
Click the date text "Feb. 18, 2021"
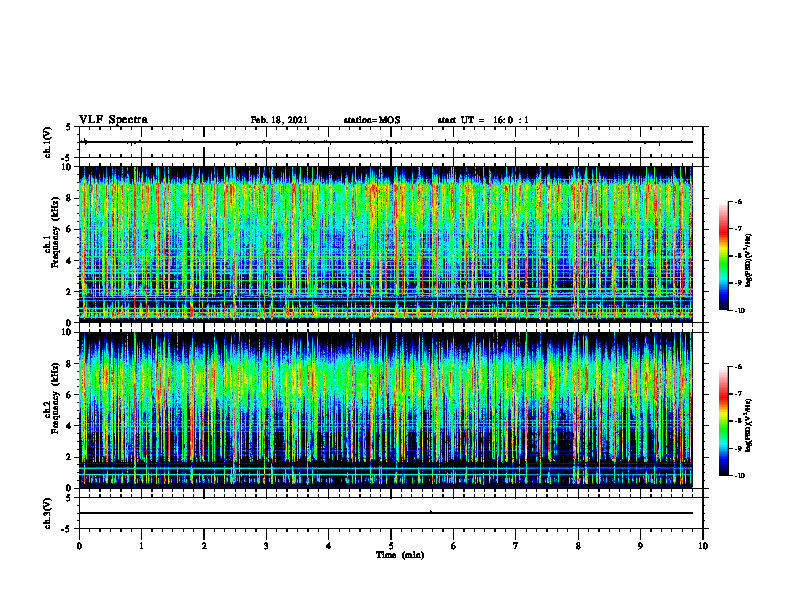pos(279,120)
